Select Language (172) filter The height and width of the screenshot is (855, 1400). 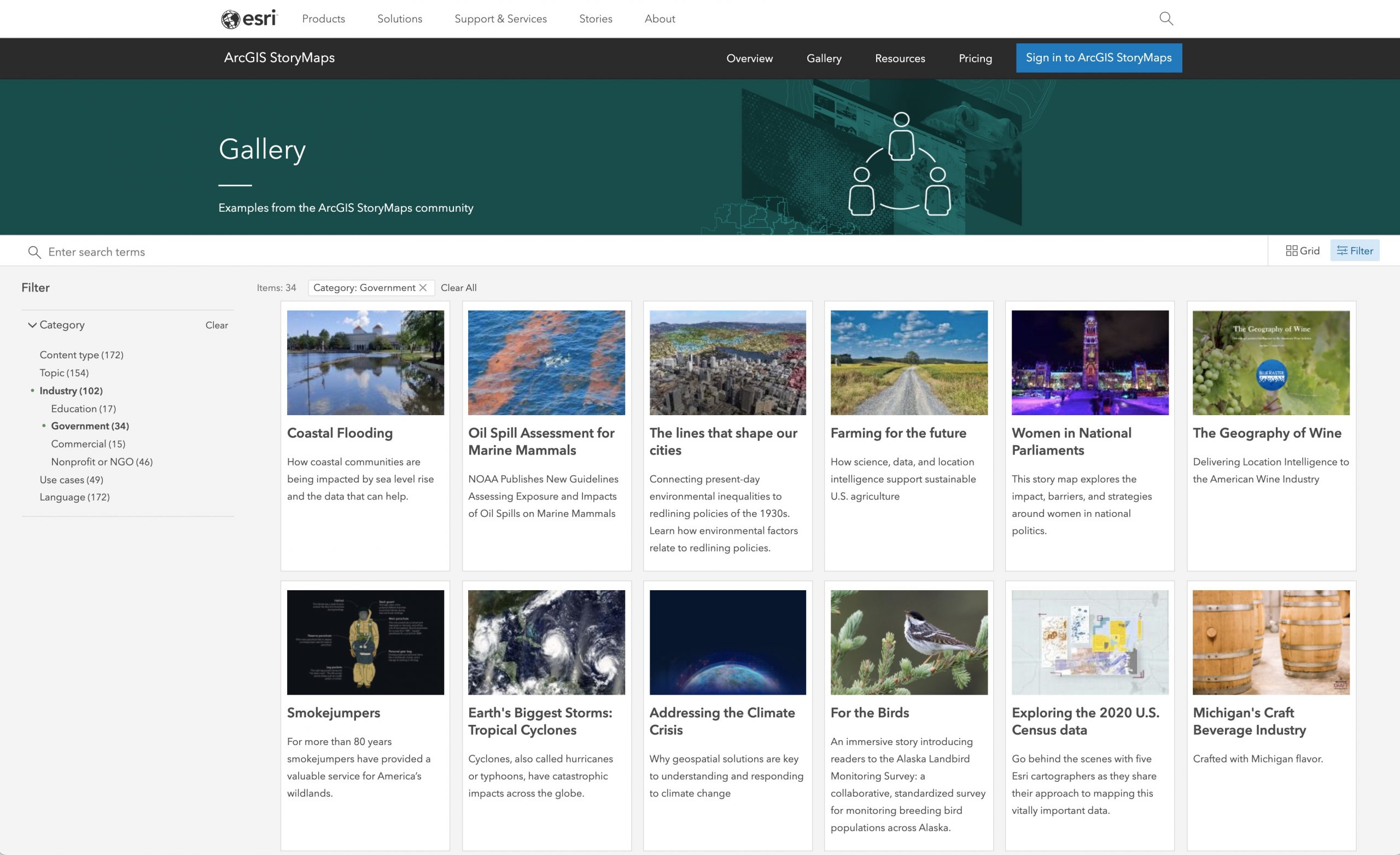(74, 497)
